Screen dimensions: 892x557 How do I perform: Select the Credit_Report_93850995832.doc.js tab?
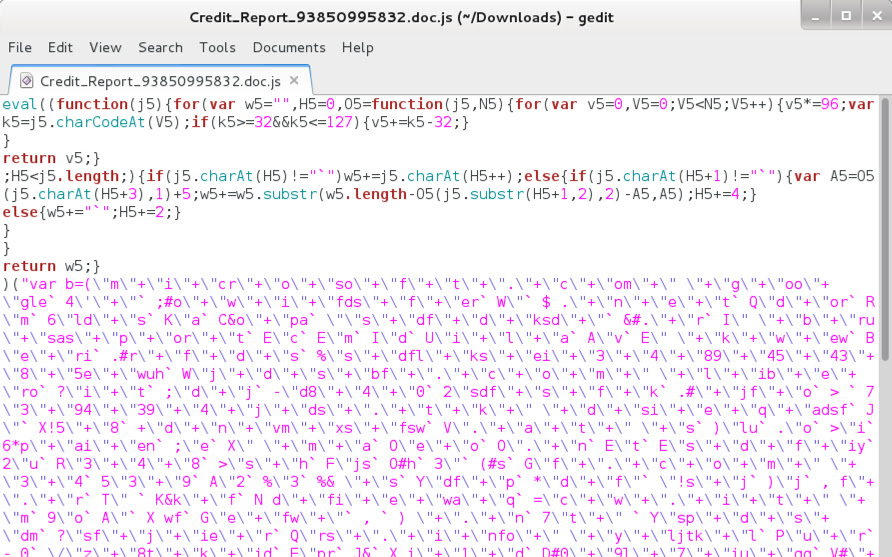tap(160, 81)
